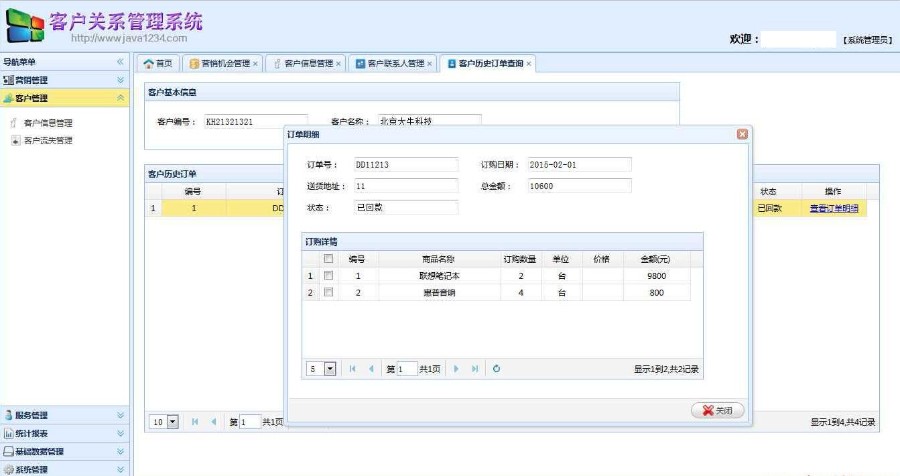Go to previous page in 订购详情 pager
900x476 pixels.
(371, 369)
